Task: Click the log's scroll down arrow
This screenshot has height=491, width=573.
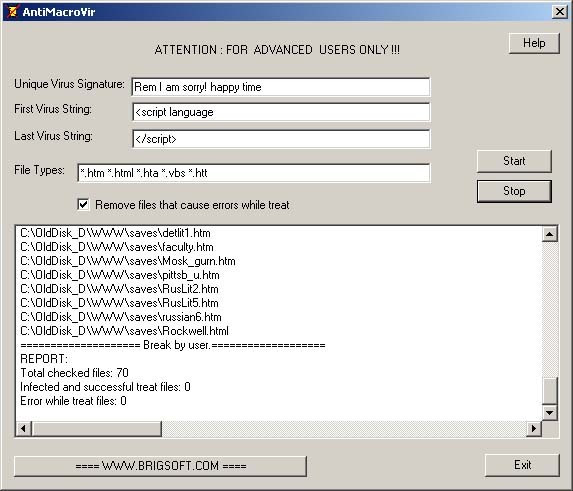Action: (x=550, y=413)
